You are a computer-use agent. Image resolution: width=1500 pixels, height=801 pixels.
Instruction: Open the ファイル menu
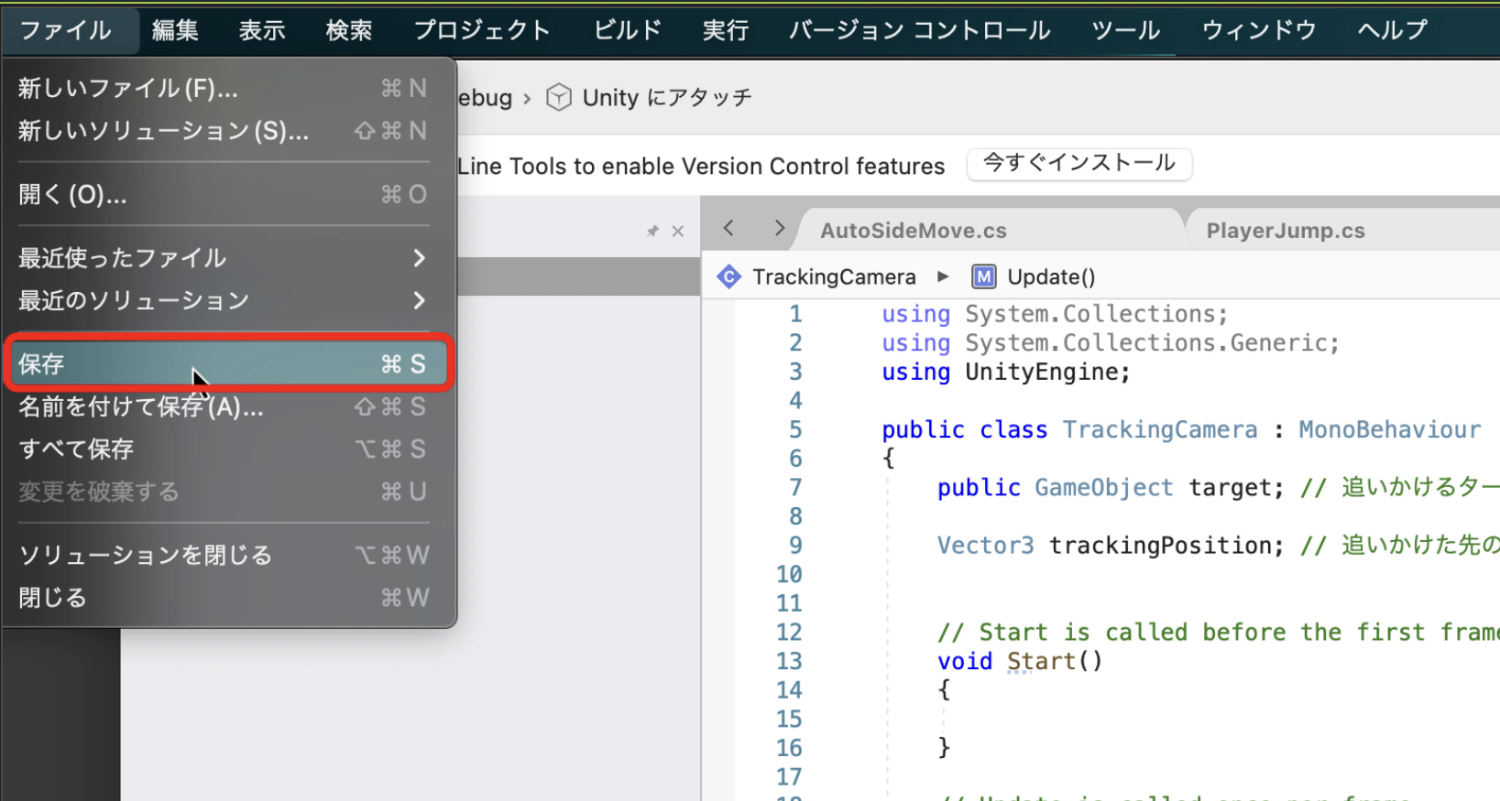66,30
